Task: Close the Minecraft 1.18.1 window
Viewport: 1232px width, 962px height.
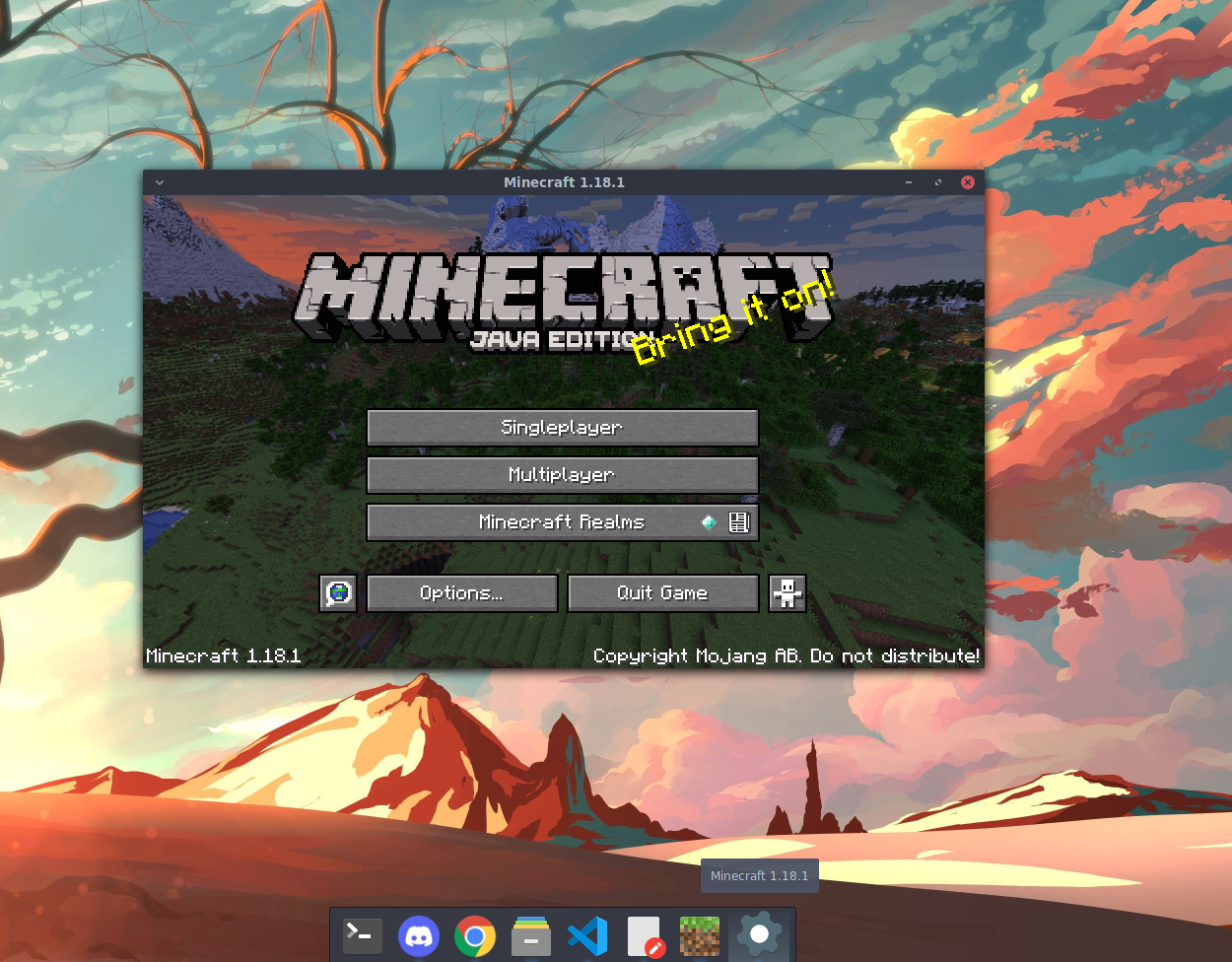Action: click(x=968, y=182)
